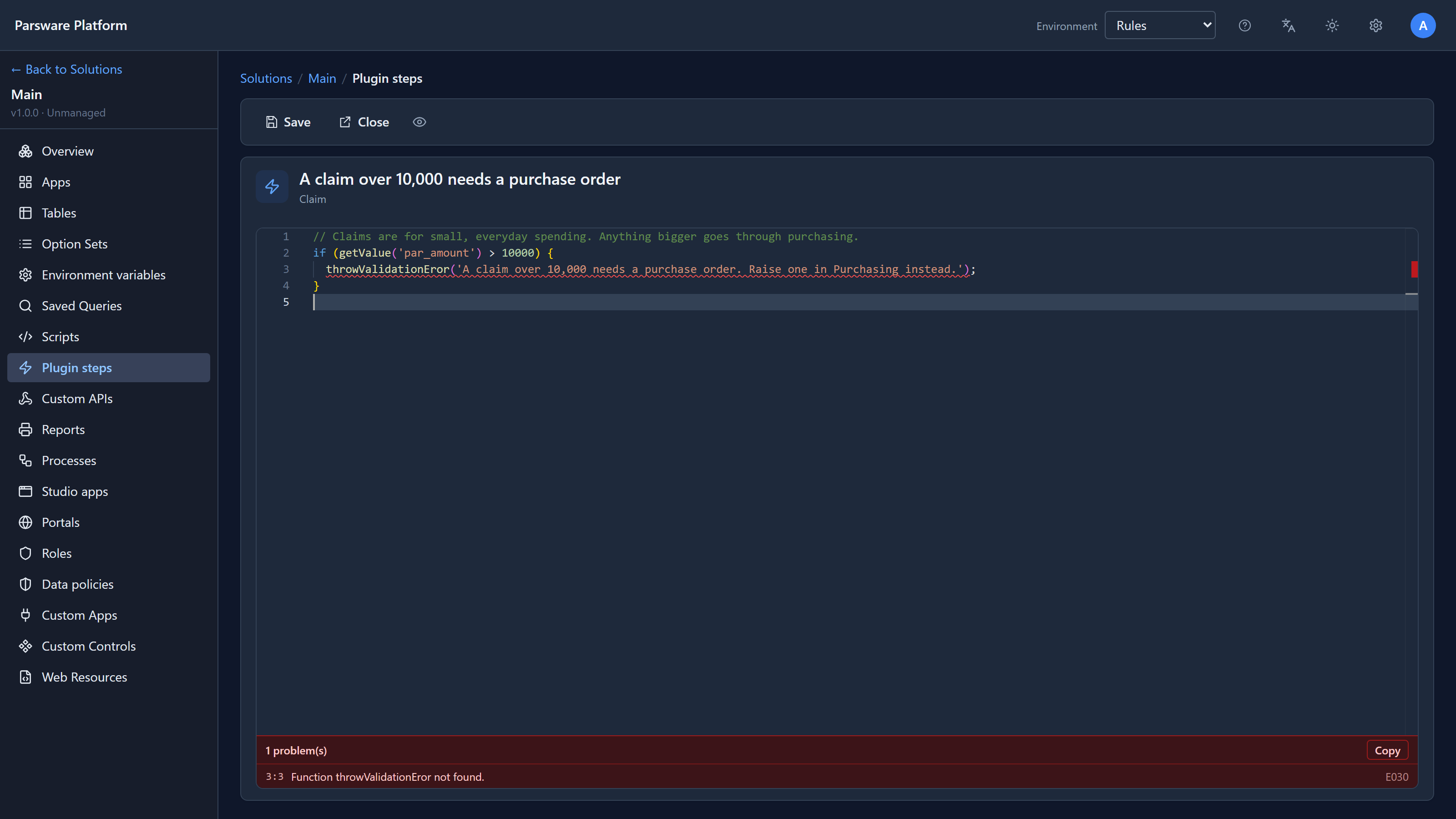Save the plugin step
The image size is (1456, 819).
288,122
